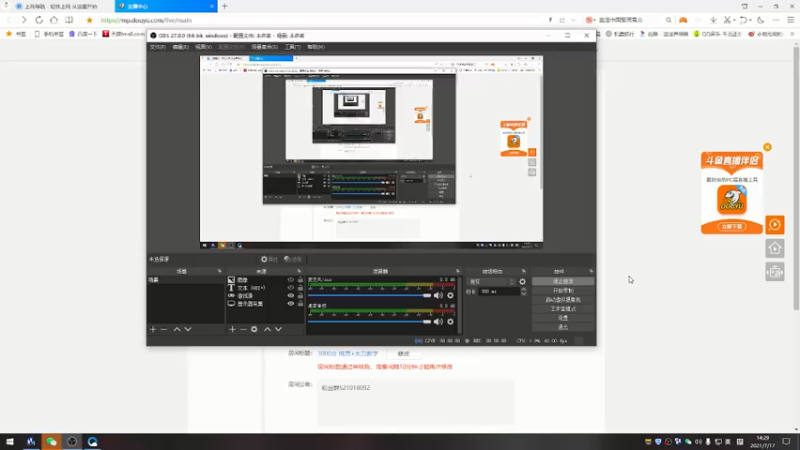The height and width of the screenshot is (450, 800).
Task: Click Settings button in OBS Controls
Action: (x=563, y=318)
